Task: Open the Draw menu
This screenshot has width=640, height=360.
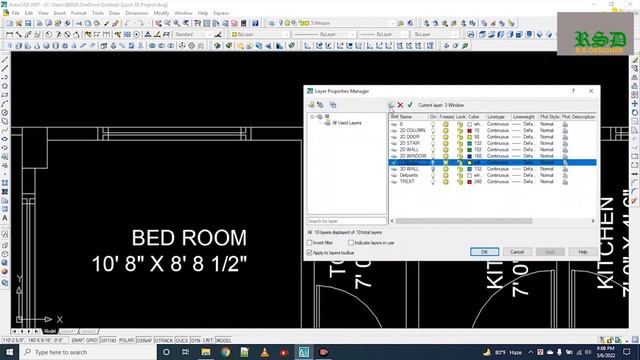Action: tap(114, 13)
